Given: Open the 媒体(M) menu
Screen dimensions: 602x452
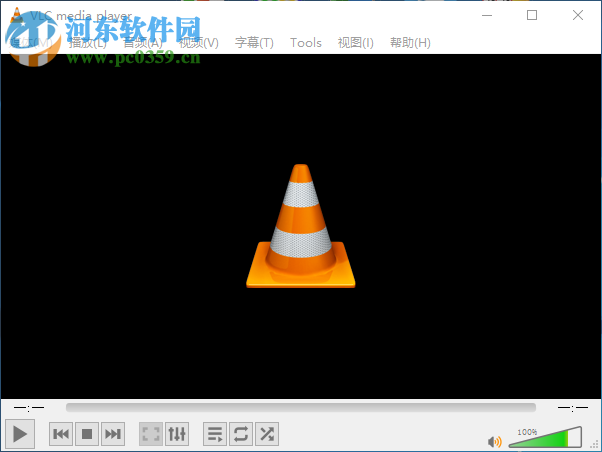Looking at the screenshot, I should tap(31, 43).
